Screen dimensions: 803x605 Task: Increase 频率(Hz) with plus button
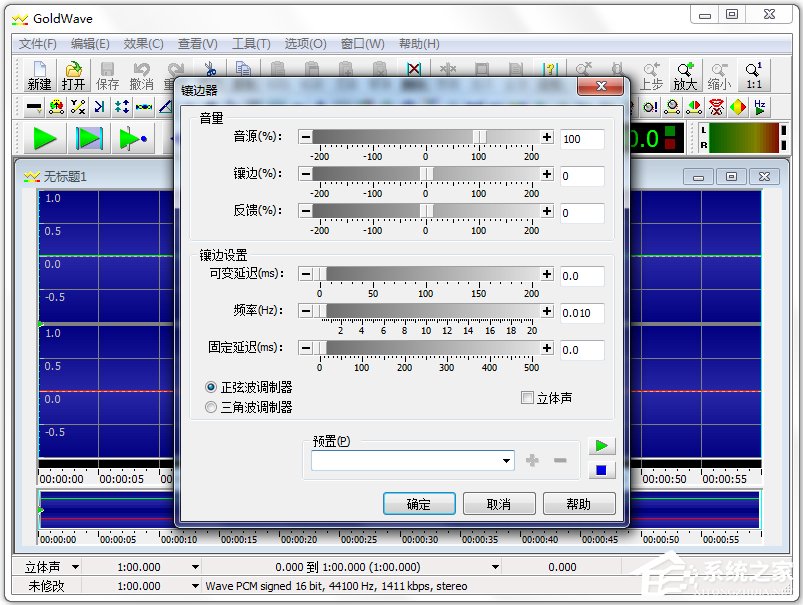pos(547,311)
